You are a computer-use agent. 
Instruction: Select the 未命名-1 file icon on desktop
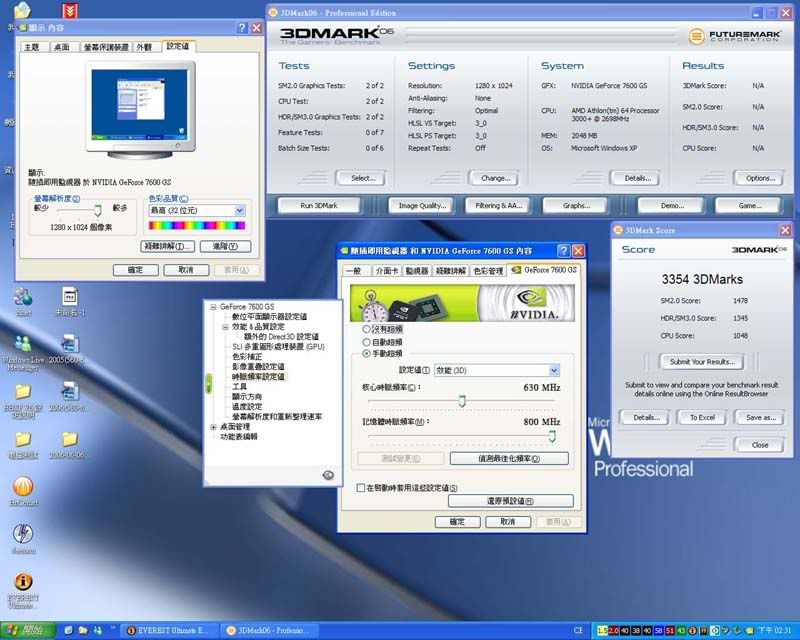point(70,301)
